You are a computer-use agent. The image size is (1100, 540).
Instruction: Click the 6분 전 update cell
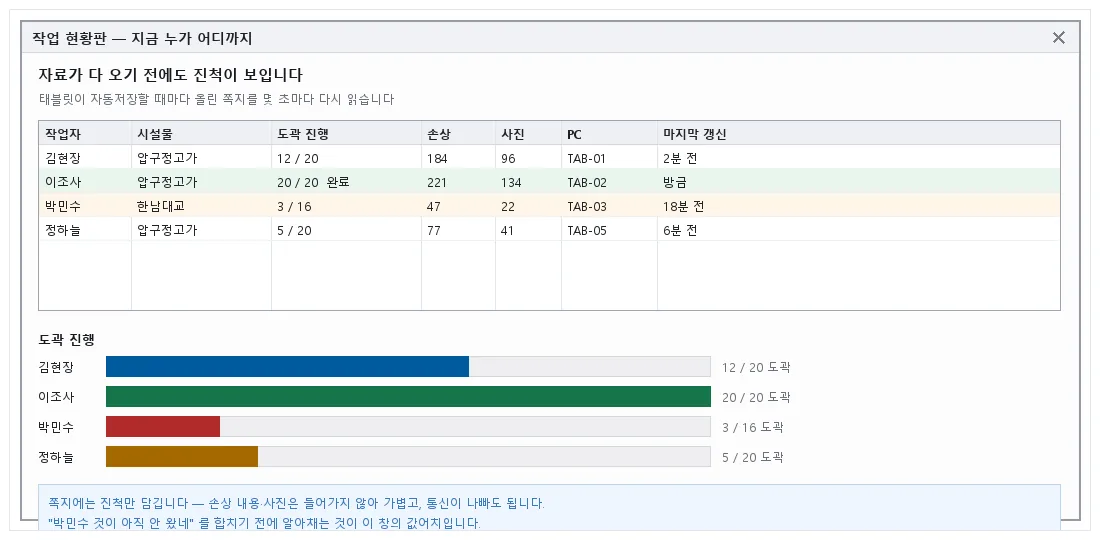coord(859,230)
